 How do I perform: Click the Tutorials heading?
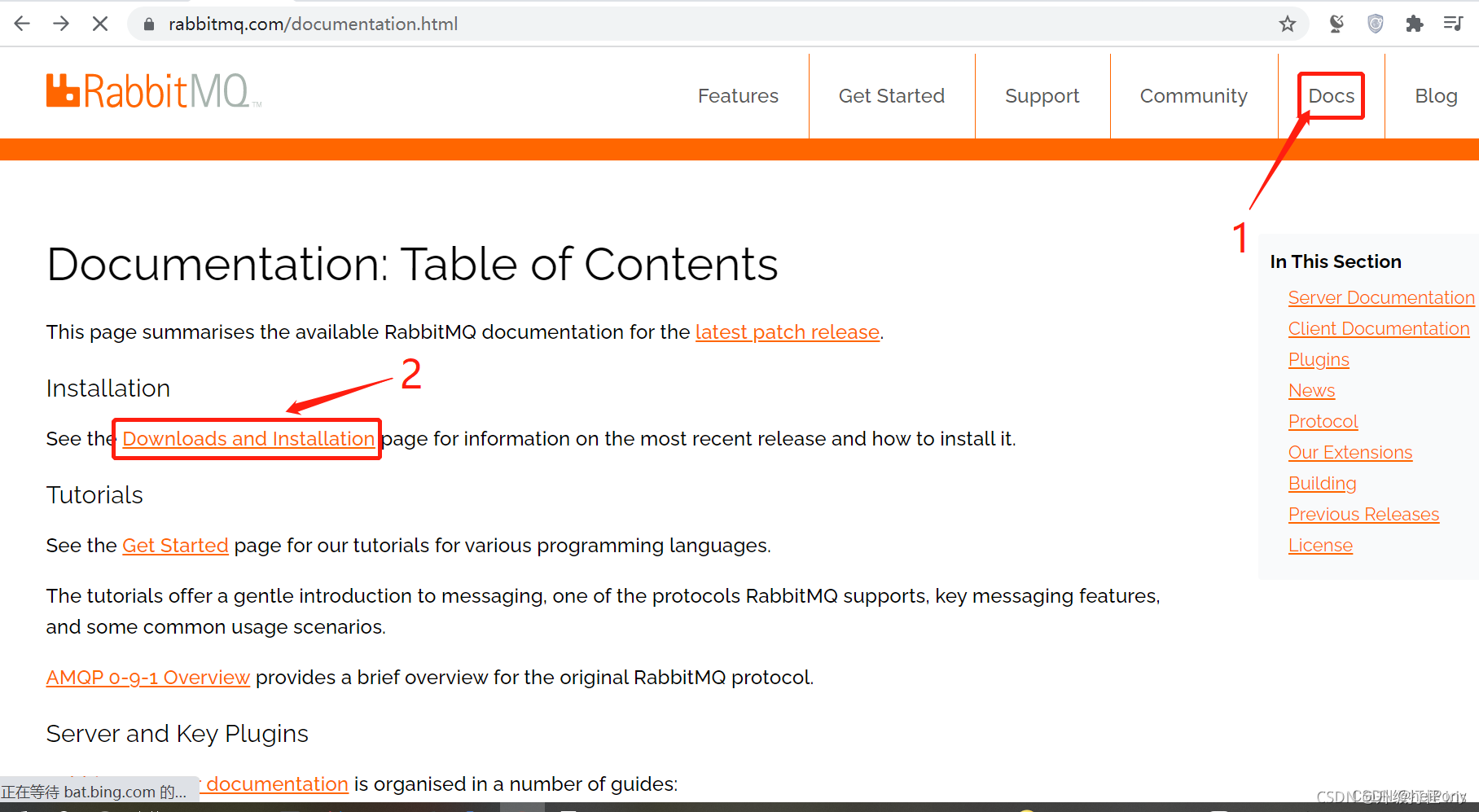(x=94, y=495)
